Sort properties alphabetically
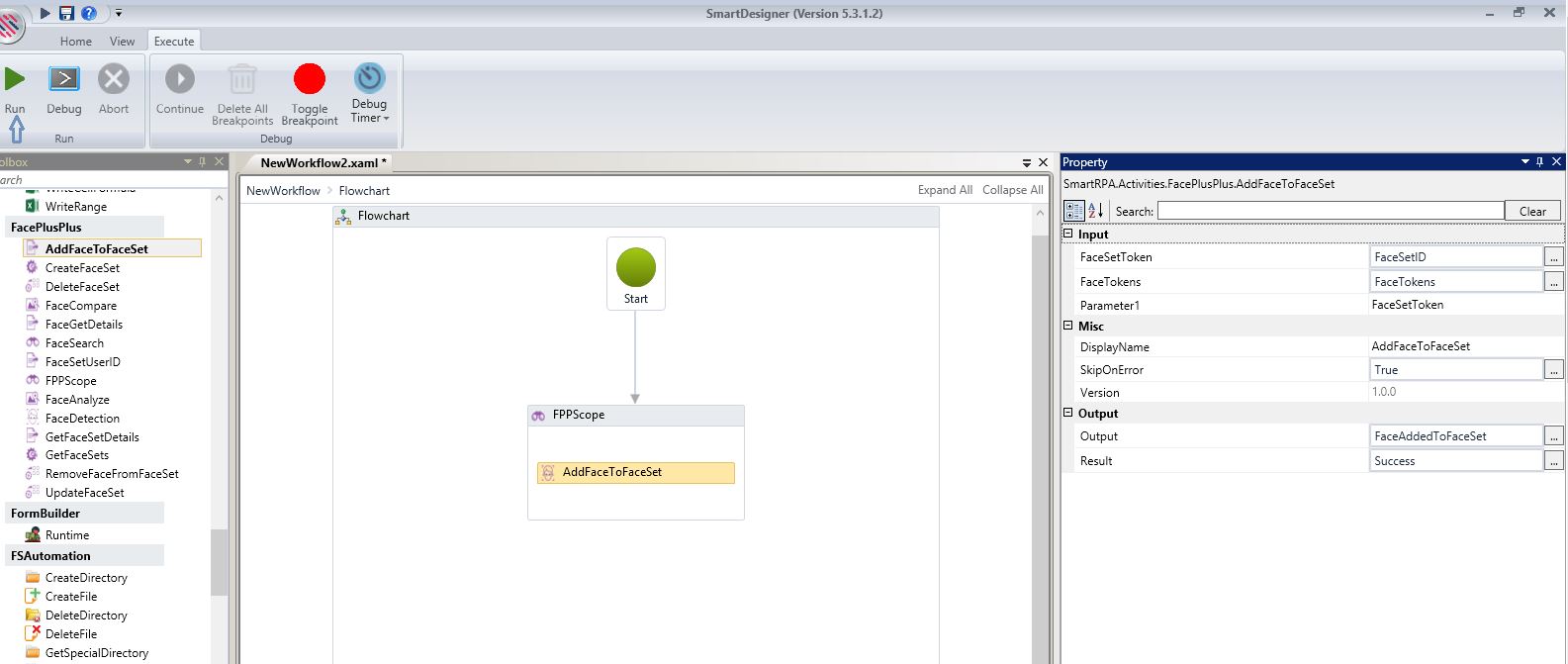The image size is (1568, 664). [x=1095, y=211]
